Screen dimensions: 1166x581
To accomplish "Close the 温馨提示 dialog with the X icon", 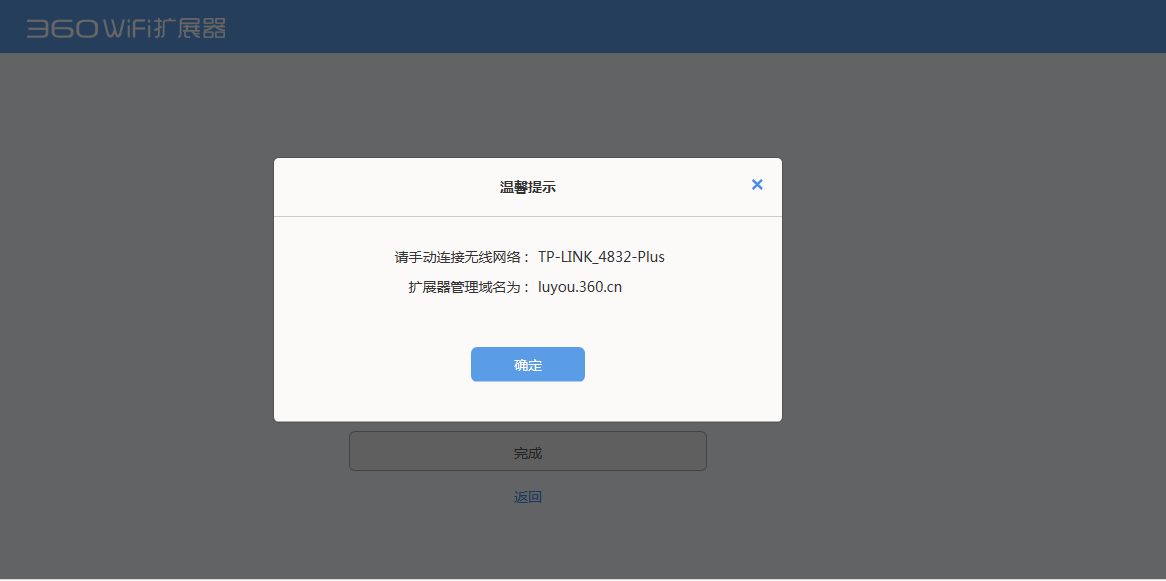I will [757, 184].
